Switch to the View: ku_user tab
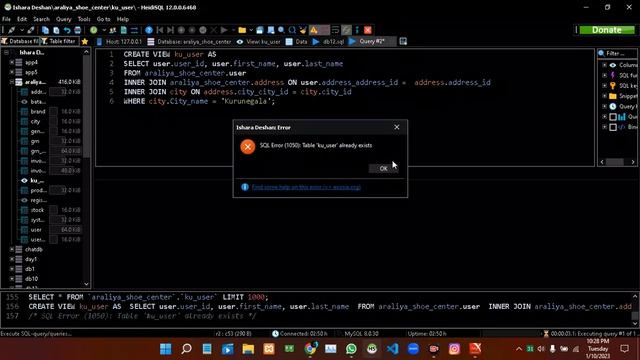Image resolution: width=640 pixels, height=360 pixels. click(x=259, y=42)
